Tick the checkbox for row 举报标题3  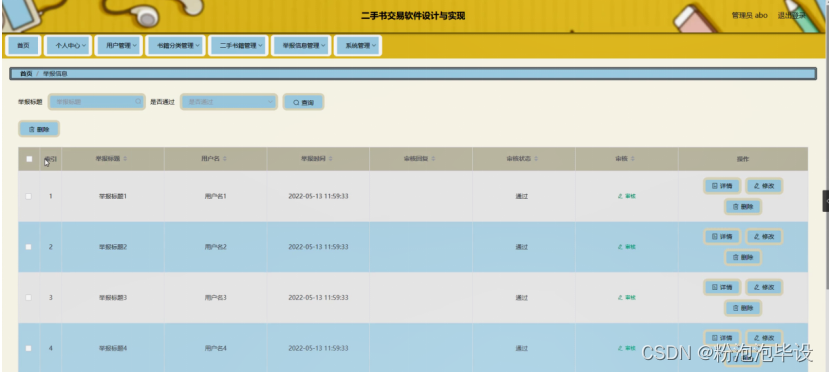[29, 297]
